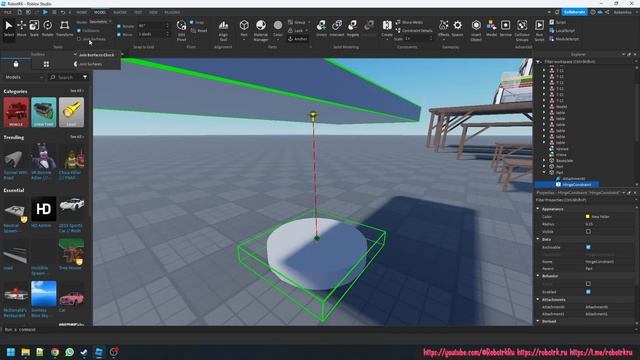Insert a Spawn location
Screen dimensions: 640x360
click(x=458, y=29)
